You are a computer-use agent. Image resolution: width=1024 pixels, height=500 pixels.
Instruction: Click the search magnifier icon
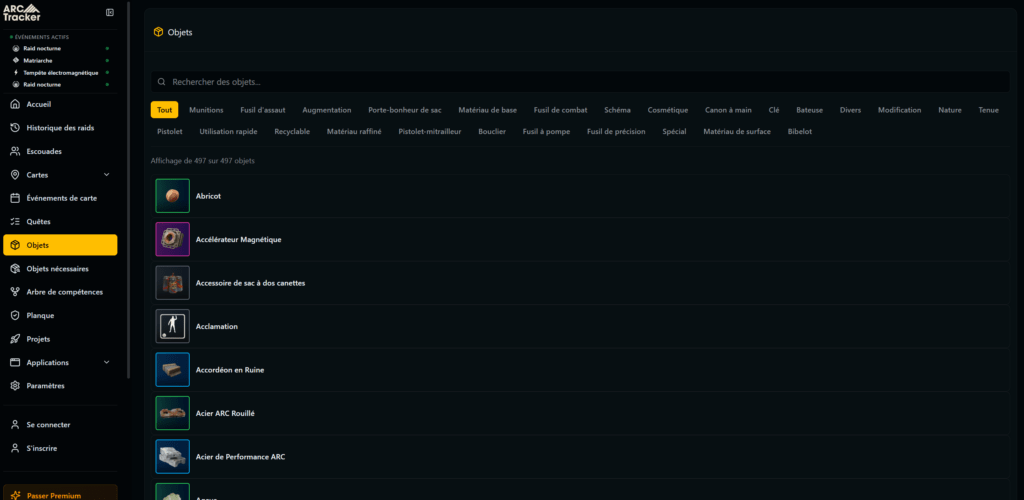(161, 82)
